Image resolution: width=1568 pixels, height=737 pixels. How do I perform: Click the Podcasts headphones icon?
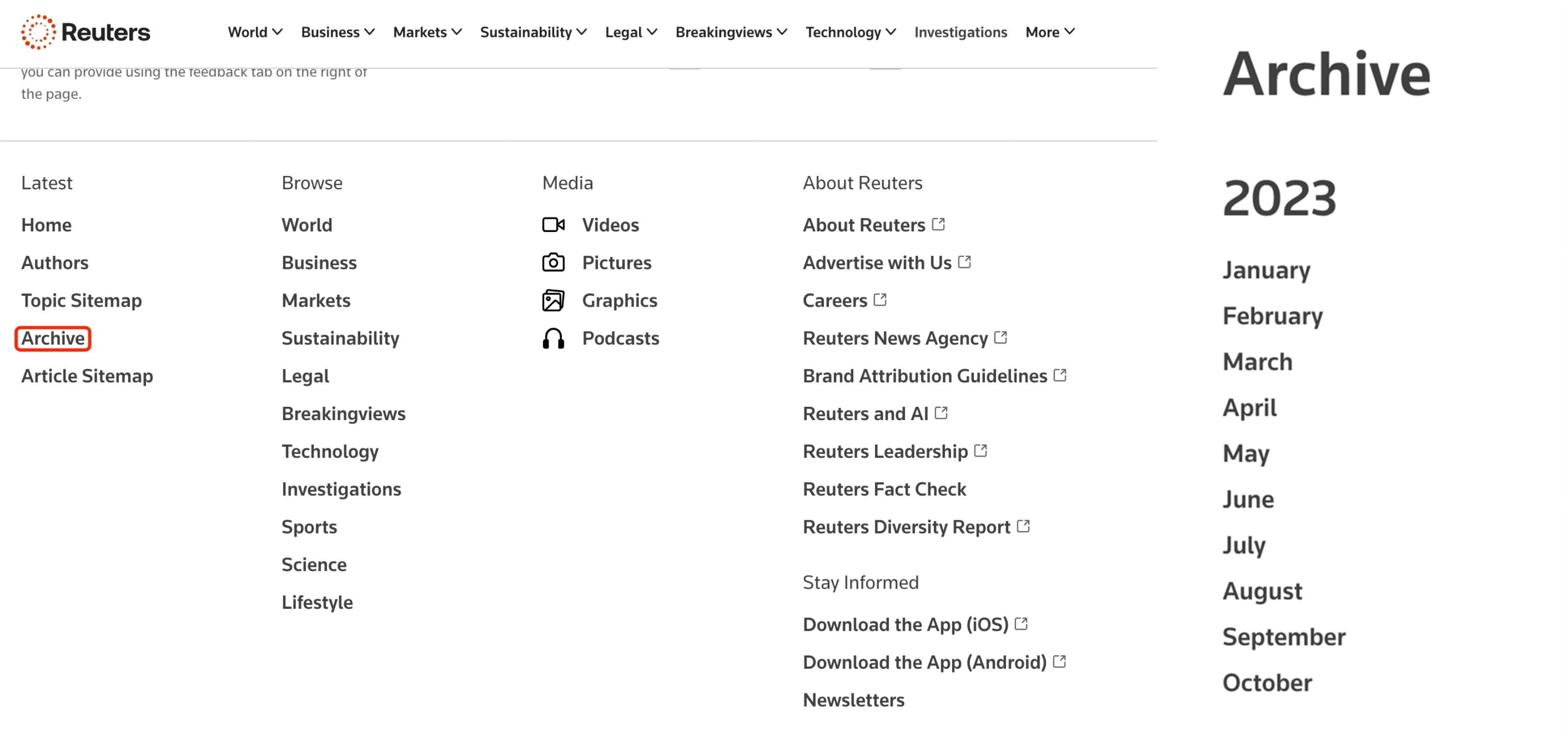tap(553, 338)
